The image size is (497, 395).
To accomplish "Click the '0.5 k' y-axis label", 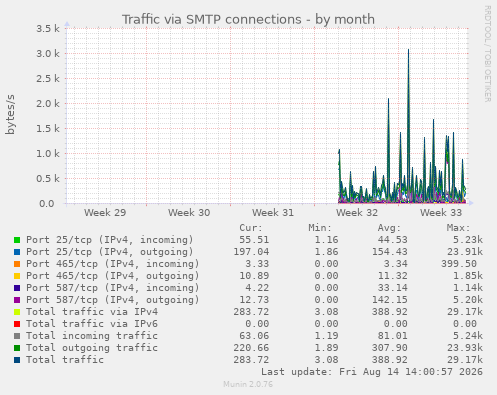I will click(48, 179).
